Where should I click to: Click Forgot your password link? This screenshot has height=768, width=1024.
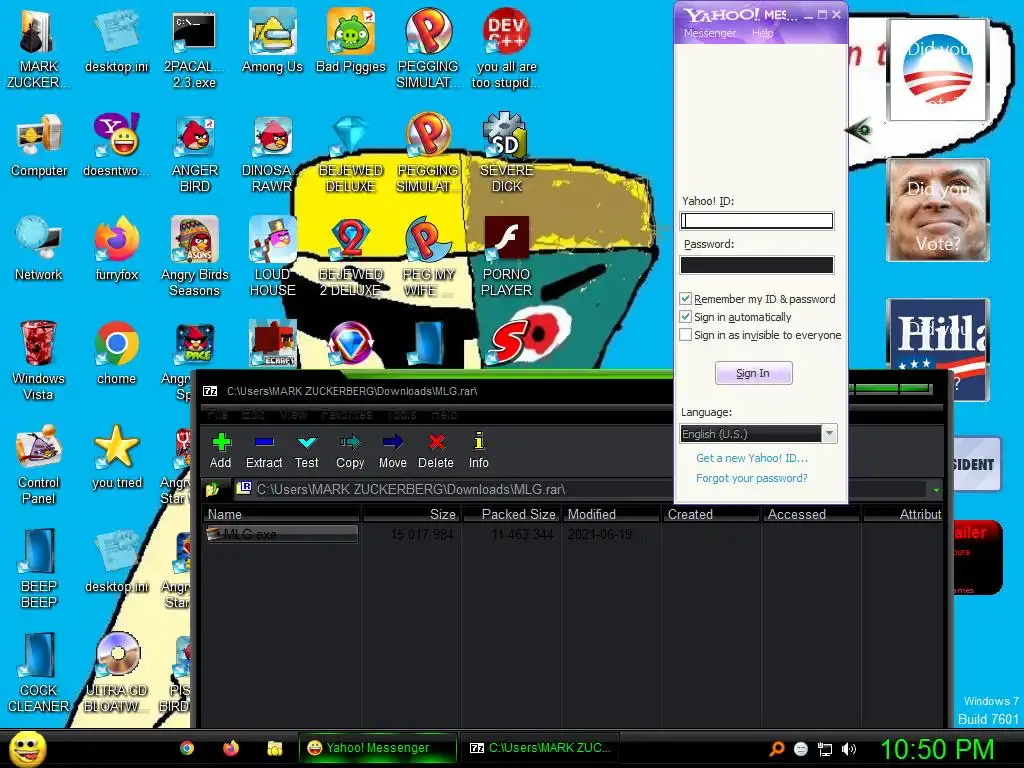point(752,478)
